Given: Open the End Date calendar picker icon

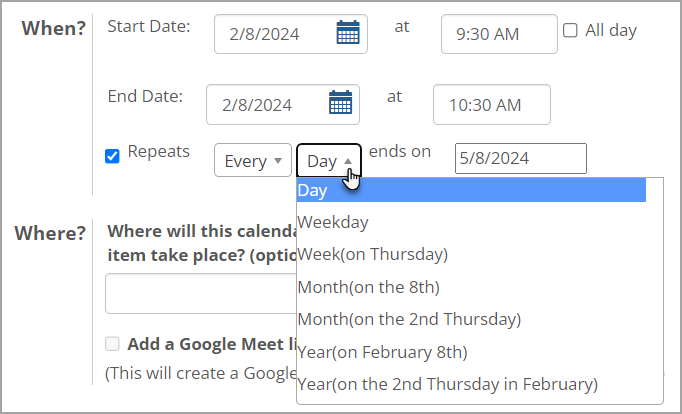Looking at the screenshot, I should [x=340, y=103].
